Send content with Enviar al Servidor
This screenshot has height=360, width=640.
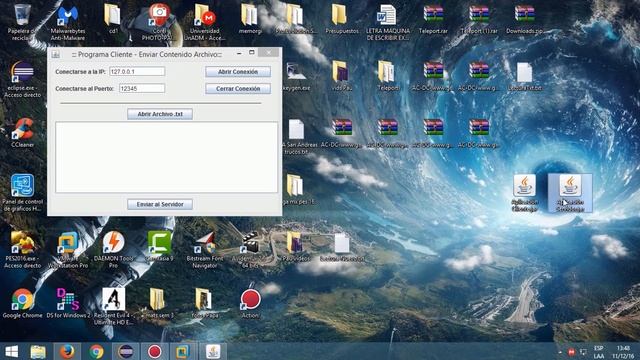(160, 204)
